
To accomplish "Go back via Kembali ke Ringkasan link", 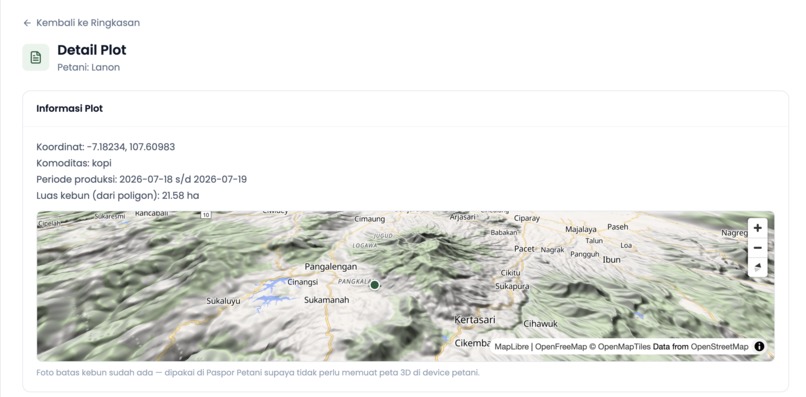I will click(x=82, y=23).
